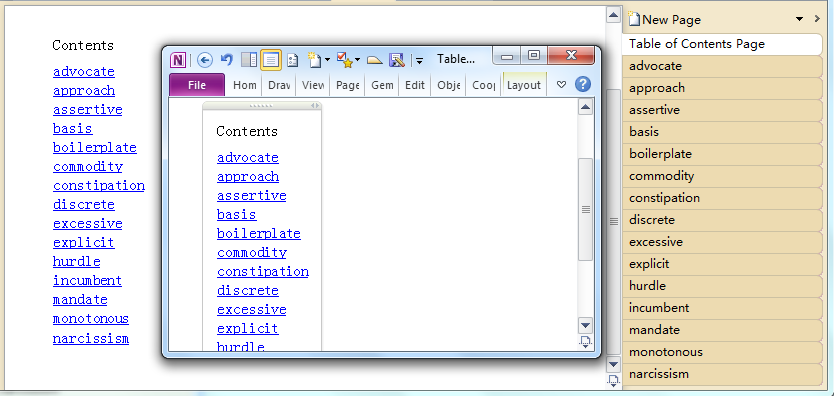
Task: Open the Cooperation ribbon tab
Action: (483, 85)
